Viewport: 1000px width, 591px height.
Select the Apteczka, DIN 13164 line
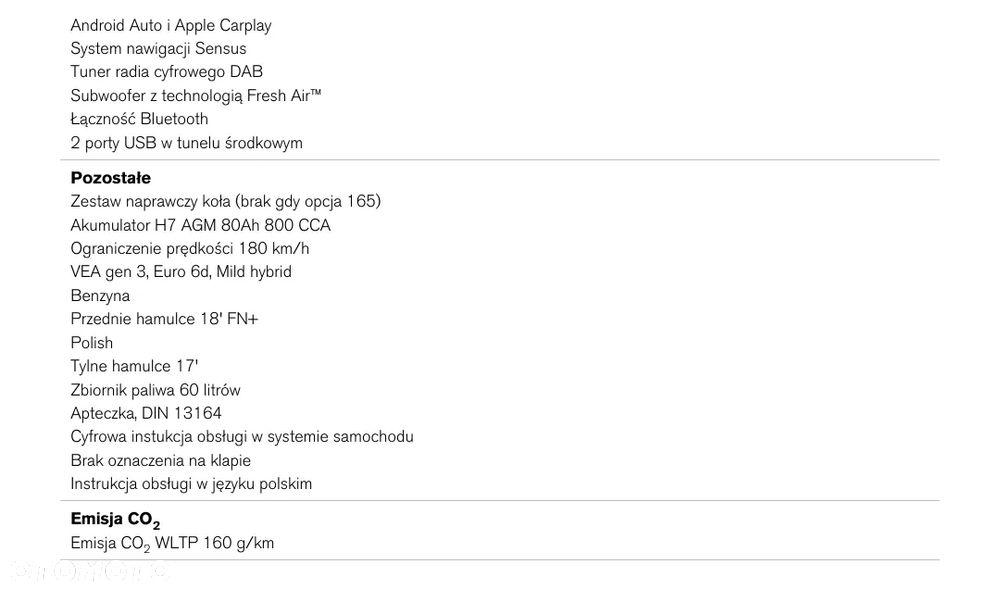tap(146, 413)
